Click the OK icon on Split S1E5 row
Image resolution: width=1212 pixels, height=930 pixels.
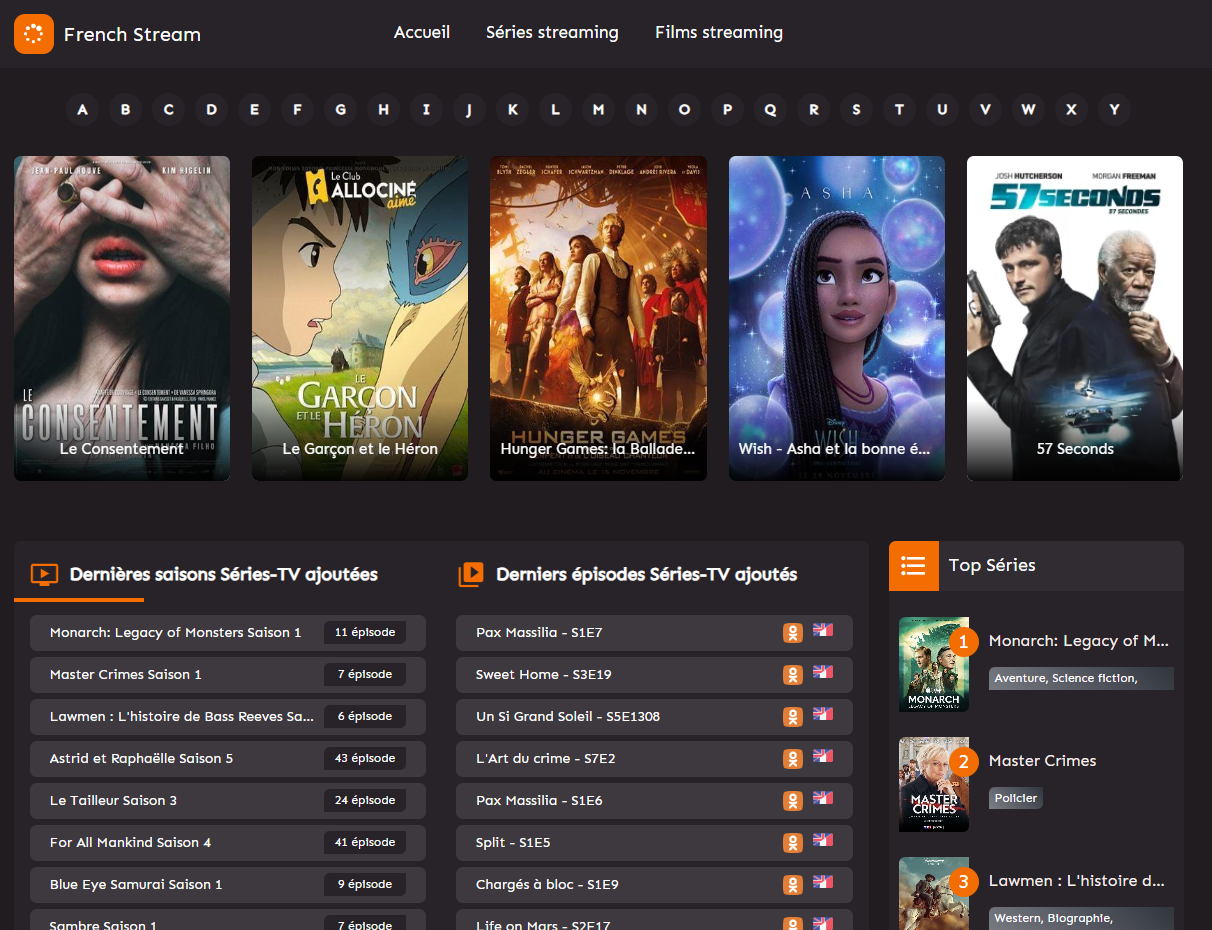(793, 843)
